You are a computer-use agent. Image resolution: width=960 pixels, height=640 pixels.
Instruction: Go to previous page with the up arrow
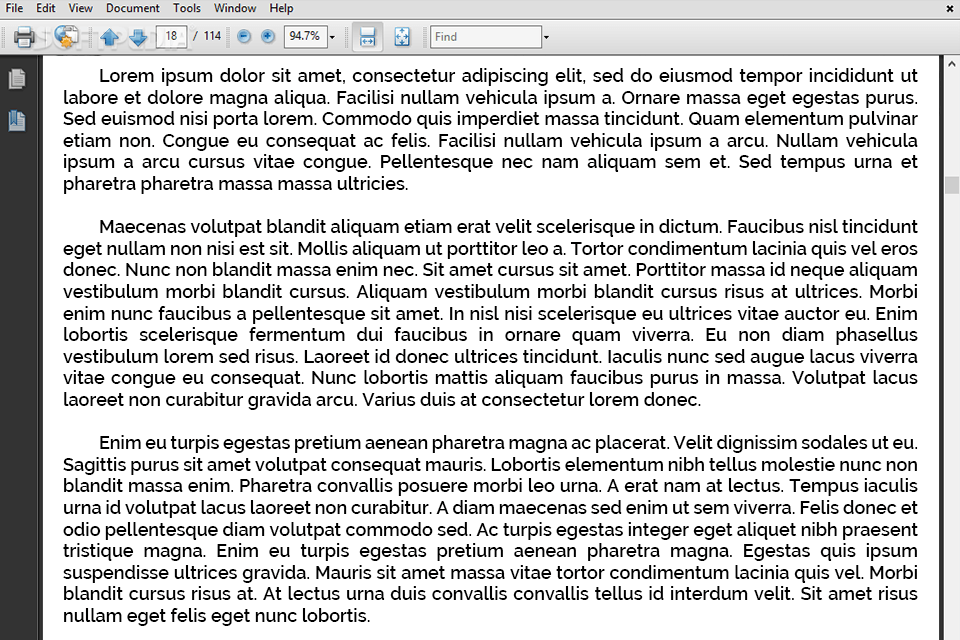coord(108,36)
